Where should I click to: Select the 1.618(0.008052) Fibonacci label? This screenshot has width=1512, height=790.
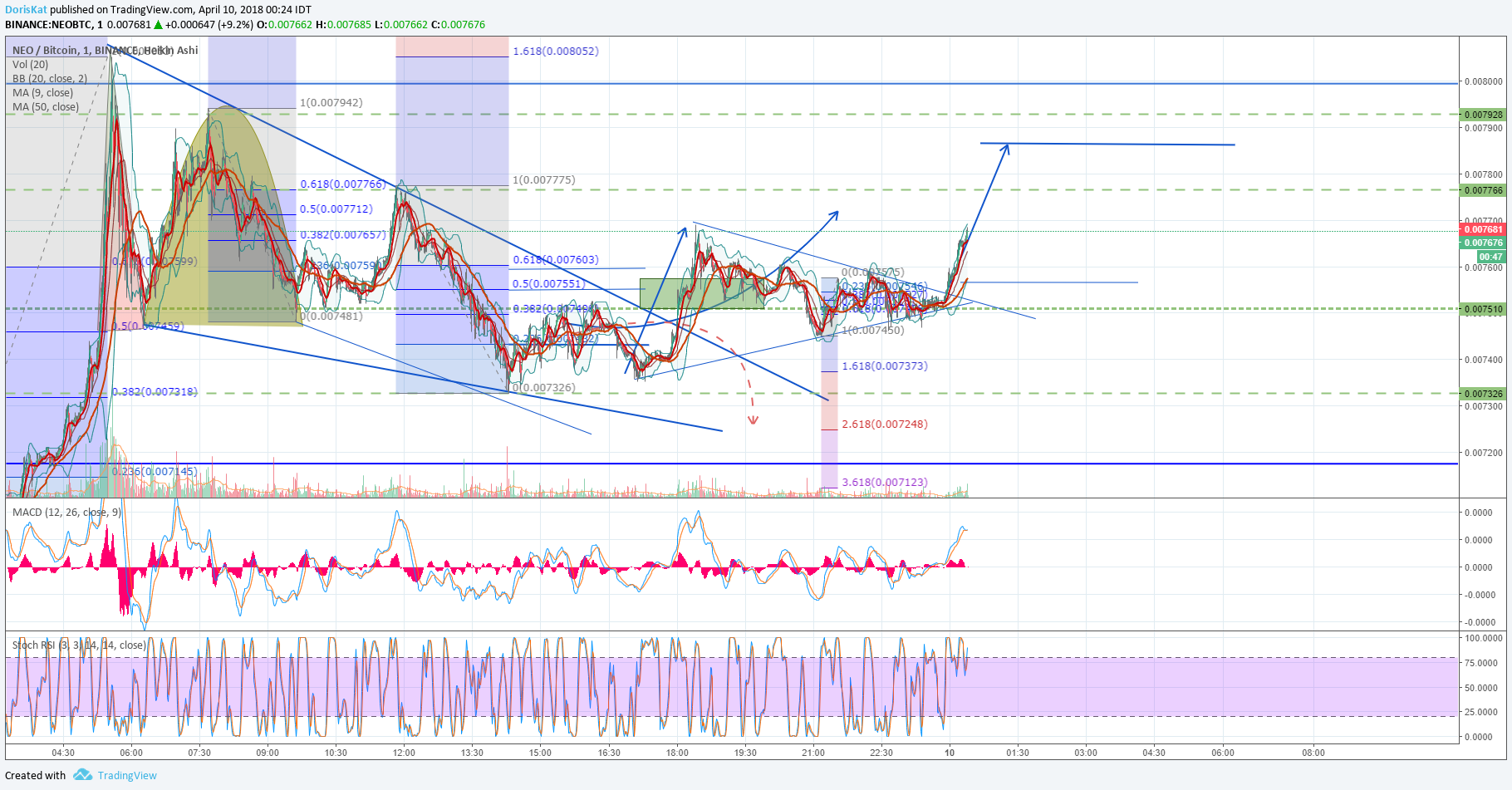556,52
